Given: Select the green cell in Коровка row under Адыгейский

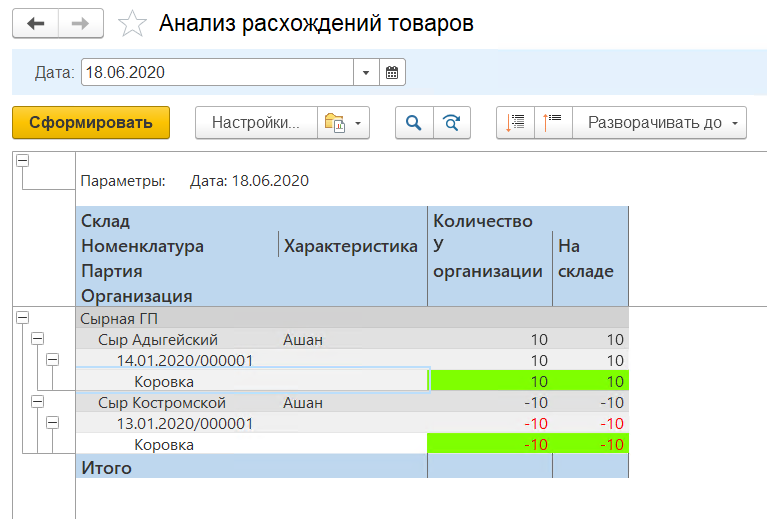Looking at the screenshot, I should pyautogui.click(x=490, y=381).
